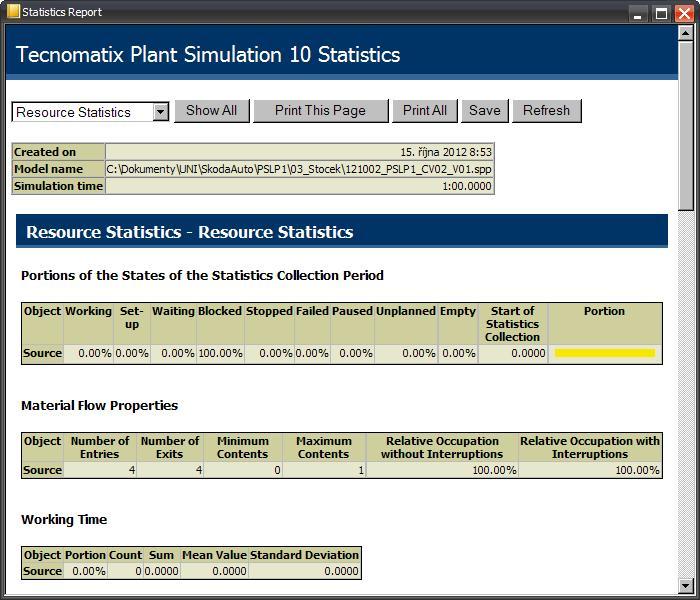Click the Refresh button
Viewport: 700px width, 600px height.
tap(546, 111)
